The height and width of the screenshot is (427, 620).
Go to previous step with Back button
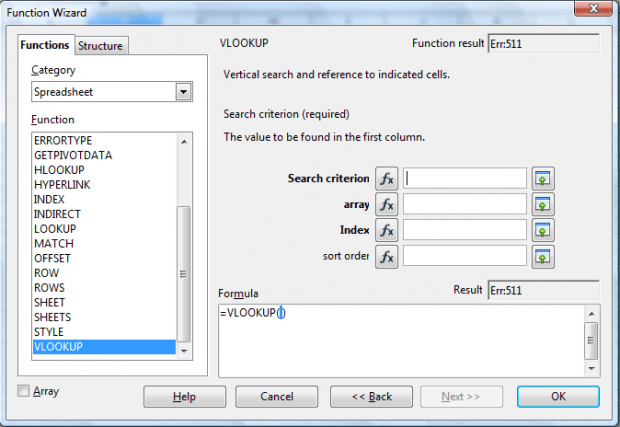point(371,397)
